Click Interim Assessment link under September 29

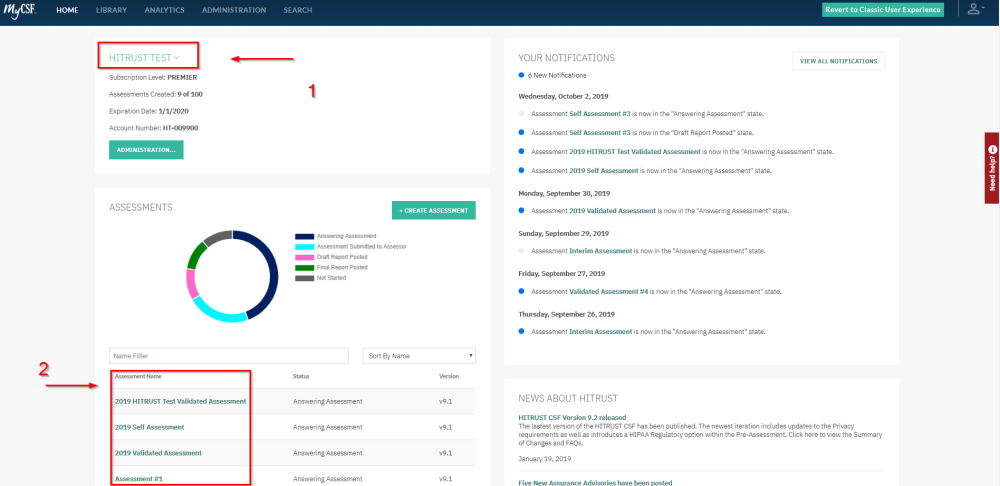(600, 251)
